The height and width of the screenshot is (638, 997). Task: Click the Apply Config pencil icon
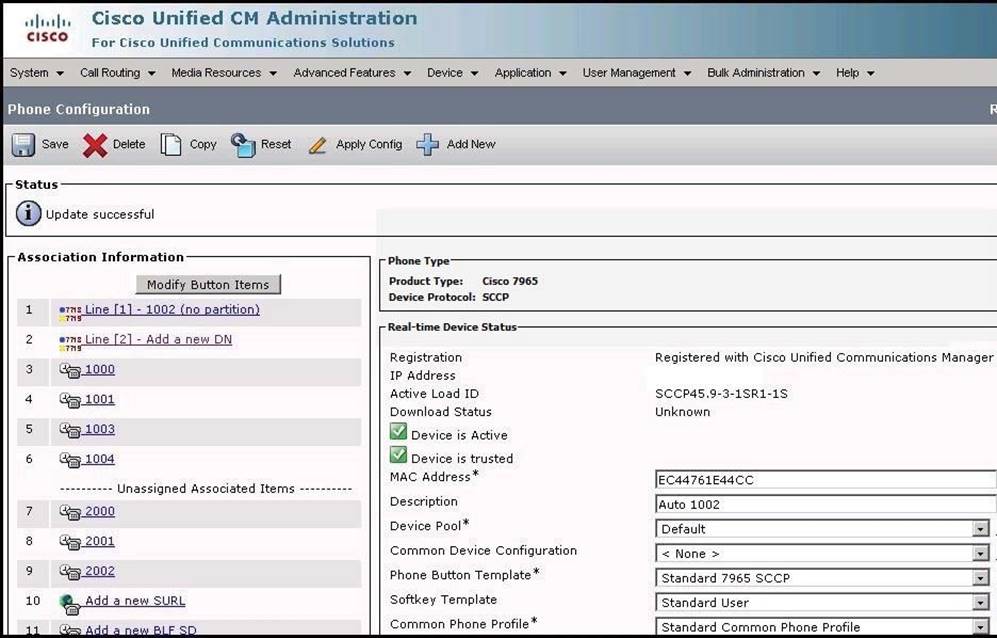point(318,145)
